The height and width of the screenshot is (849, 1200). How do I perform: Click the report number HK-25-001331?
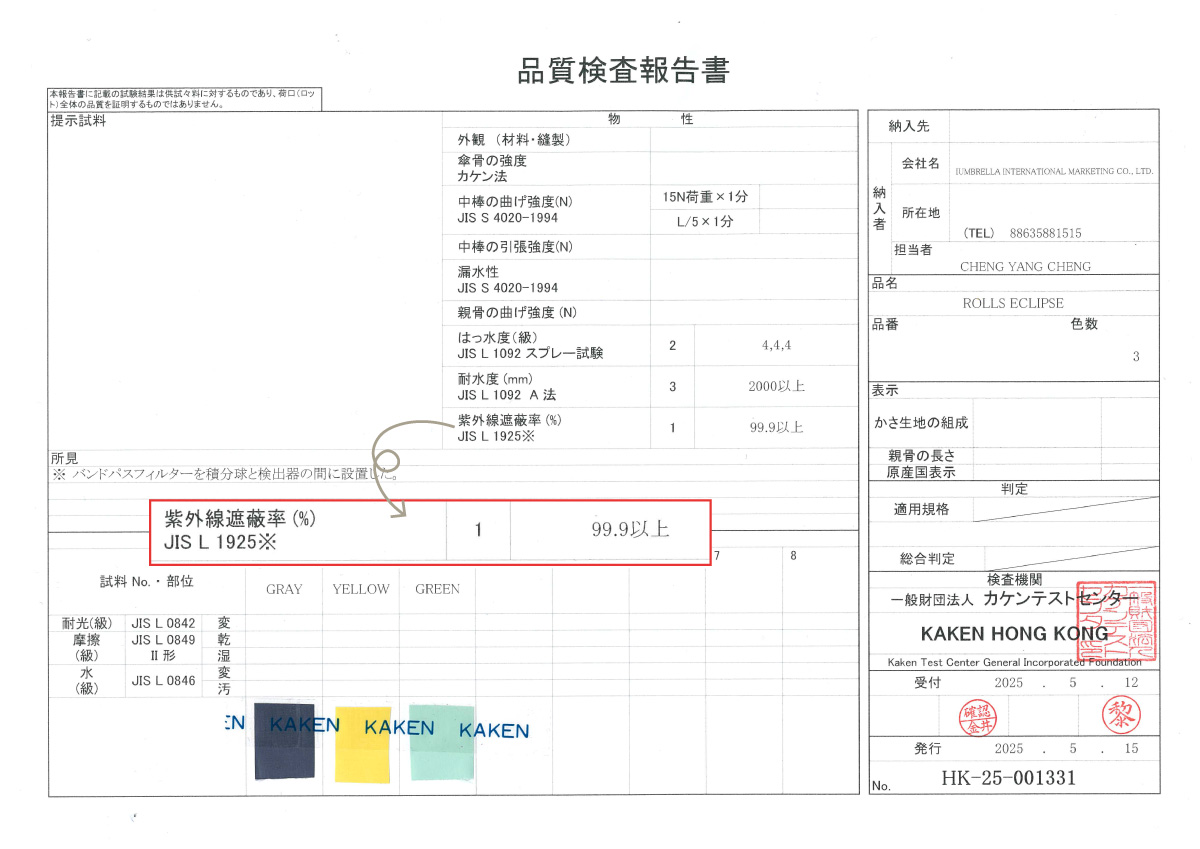point(1008,778)
